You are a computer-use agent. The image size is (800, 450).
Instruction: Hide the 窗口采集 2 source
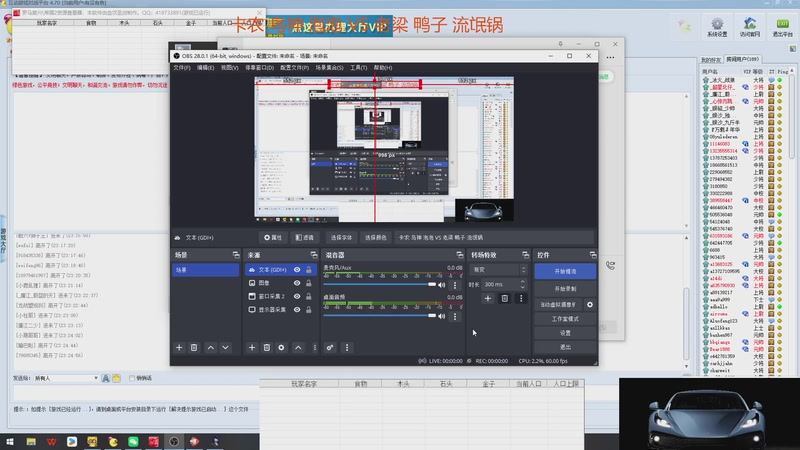click(297, 296)
